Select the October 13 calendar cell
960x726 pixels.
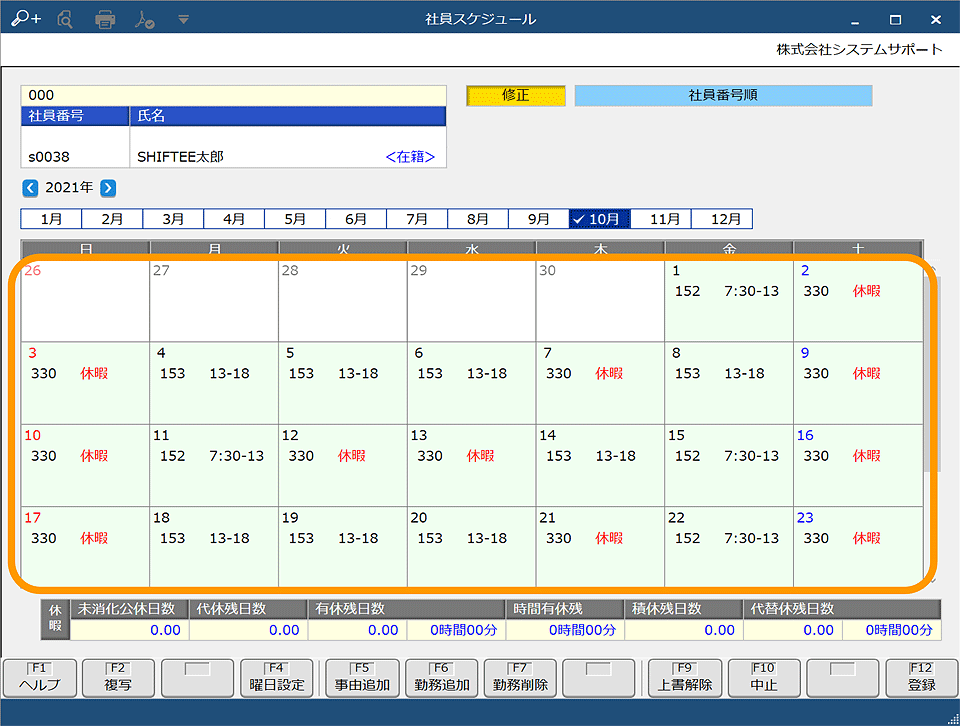coord(471,464)
